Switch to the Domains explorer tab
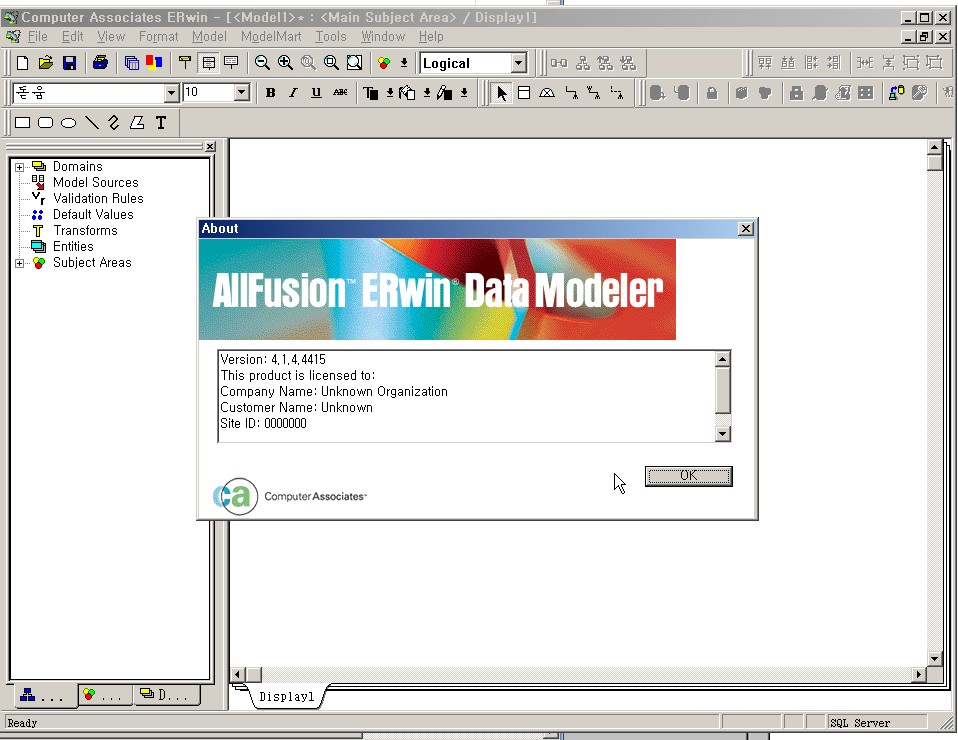 167,695
